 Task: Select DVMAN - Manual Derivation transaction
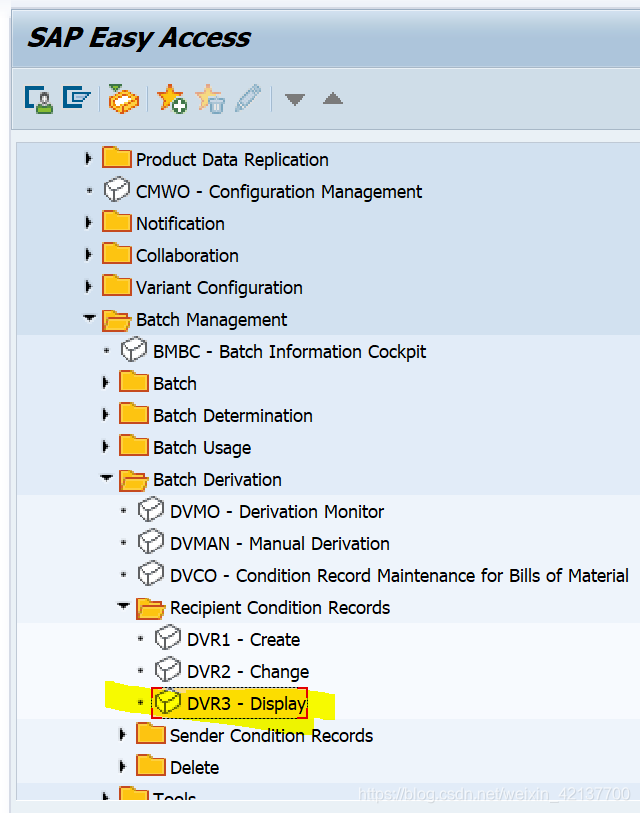[x=280, y=544]
